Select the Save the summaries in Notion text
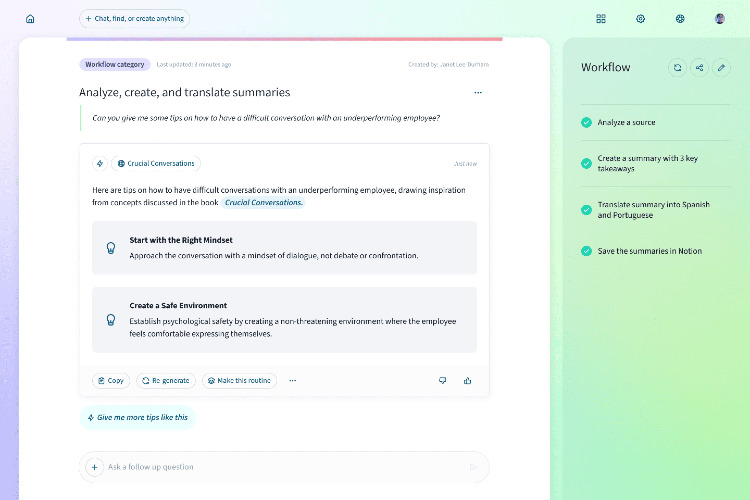 coord(650,251)
